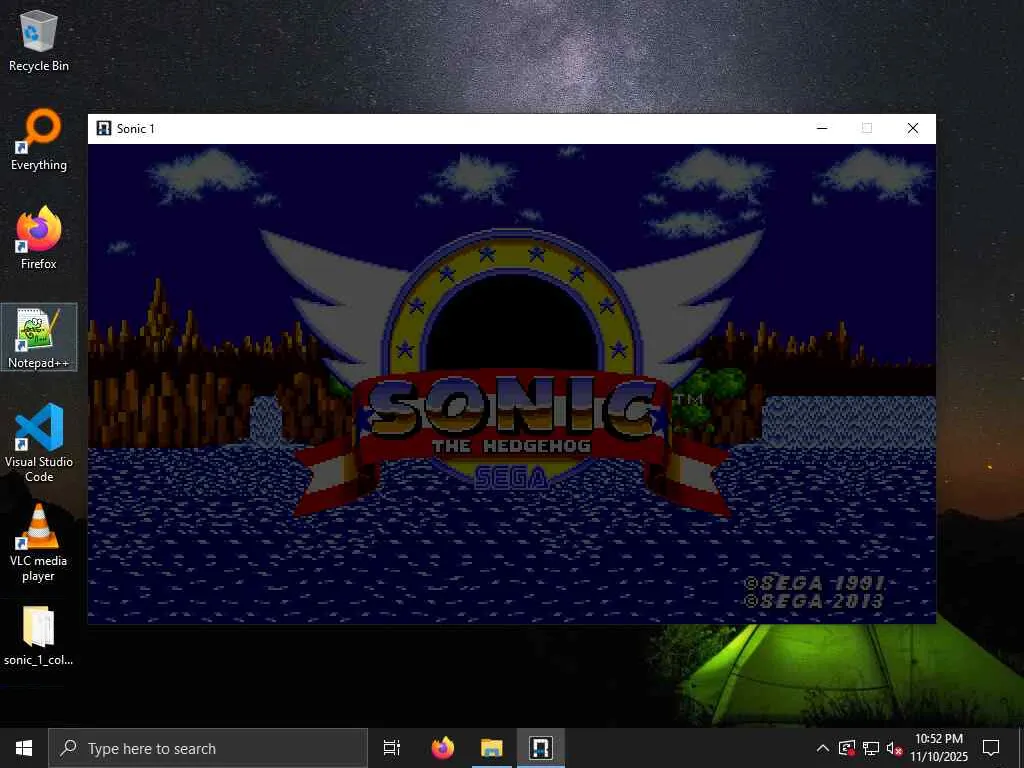Image resolution: width=1024 pixels, height=768 pixels.
Task: Click the security alert tray icon
Action: pos(847,748)
